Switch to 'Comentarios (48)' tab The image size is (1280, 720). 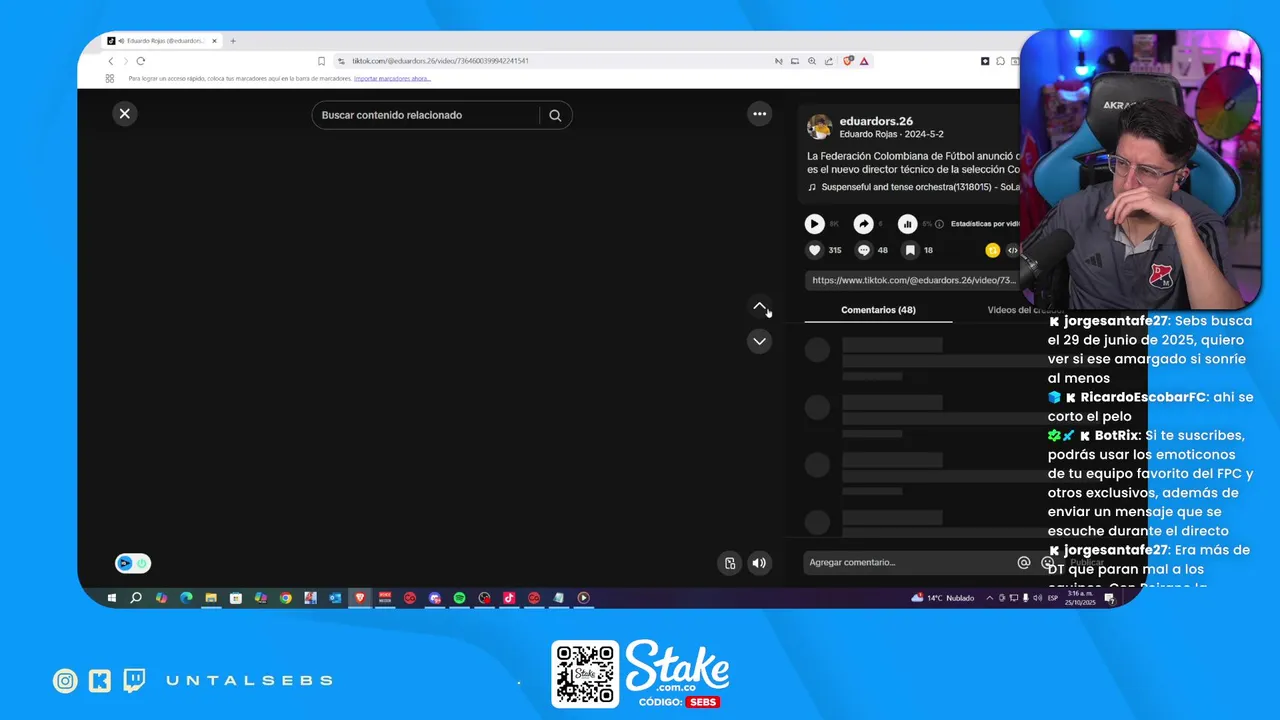[x=878, y=310]
